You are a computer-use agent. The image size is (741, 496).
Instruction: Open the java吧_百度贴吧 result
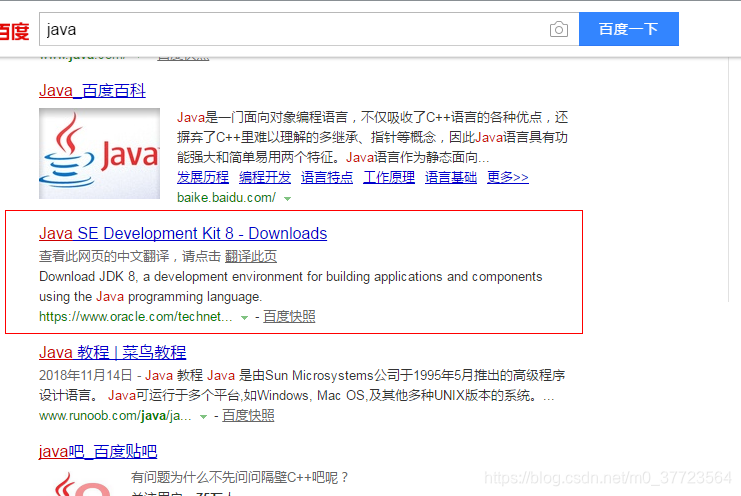point(98,452)
